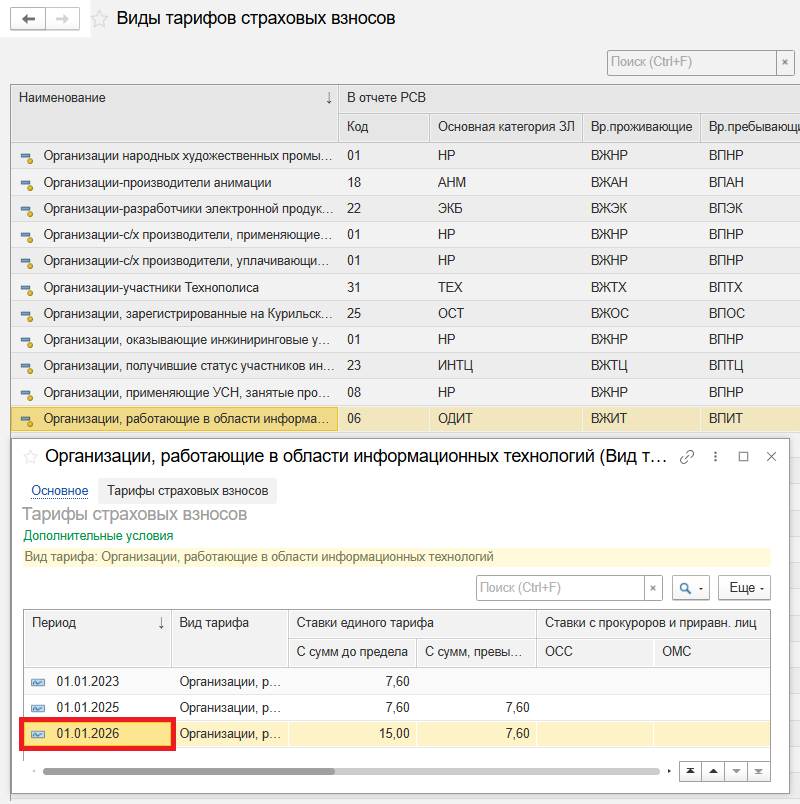Click the back navigation arrow
This screenshot has width=800, height=804.
click(27, 19)
